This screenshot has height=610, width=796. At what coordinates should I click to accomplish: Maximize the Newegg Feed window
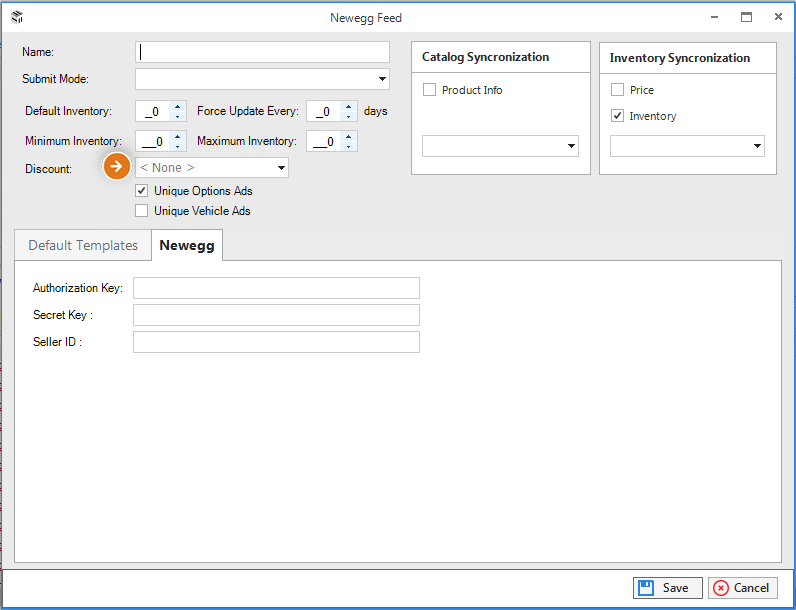(x=746, y=17)
